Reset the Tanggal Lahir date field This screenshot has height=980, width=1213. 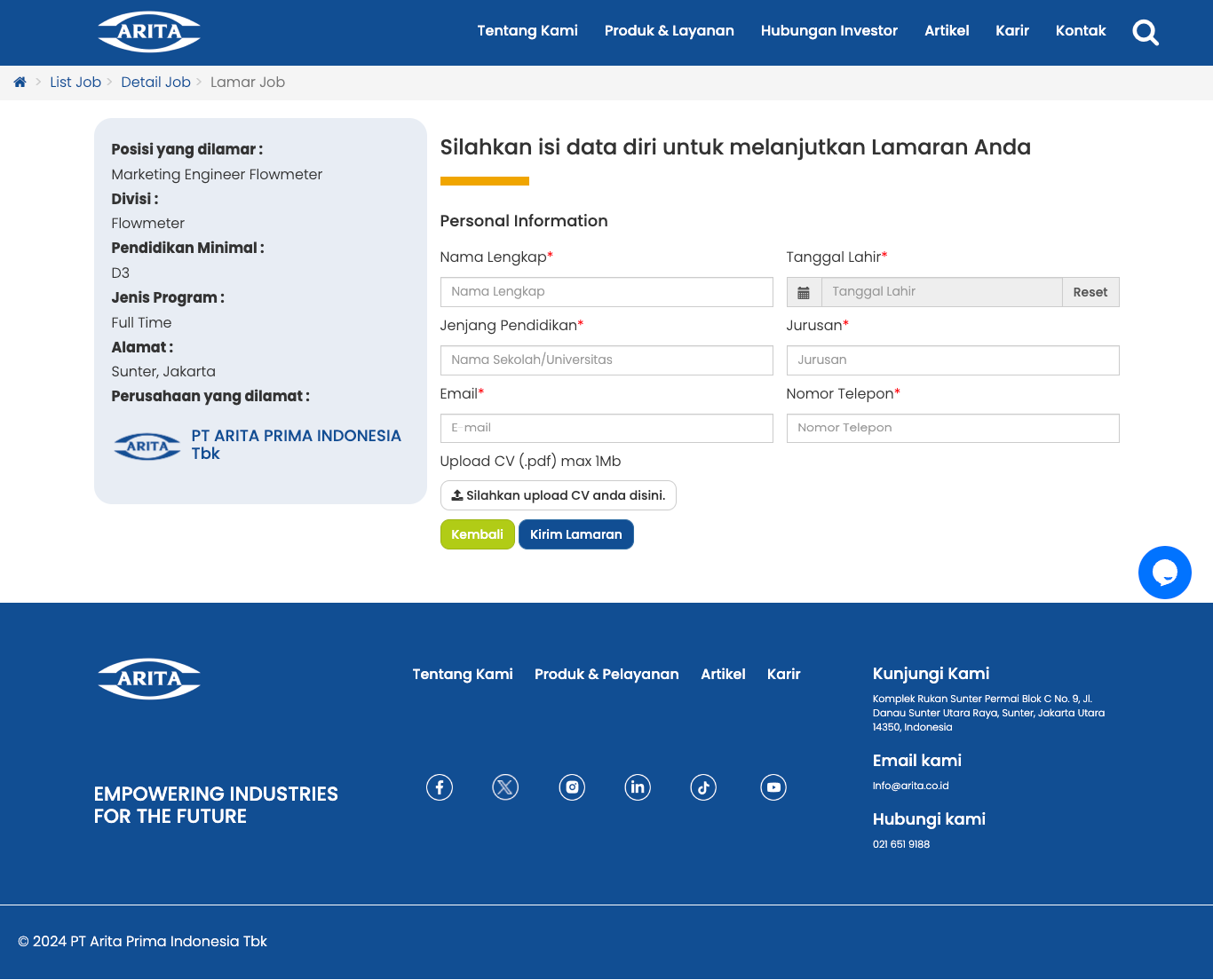pos(1090,292)
